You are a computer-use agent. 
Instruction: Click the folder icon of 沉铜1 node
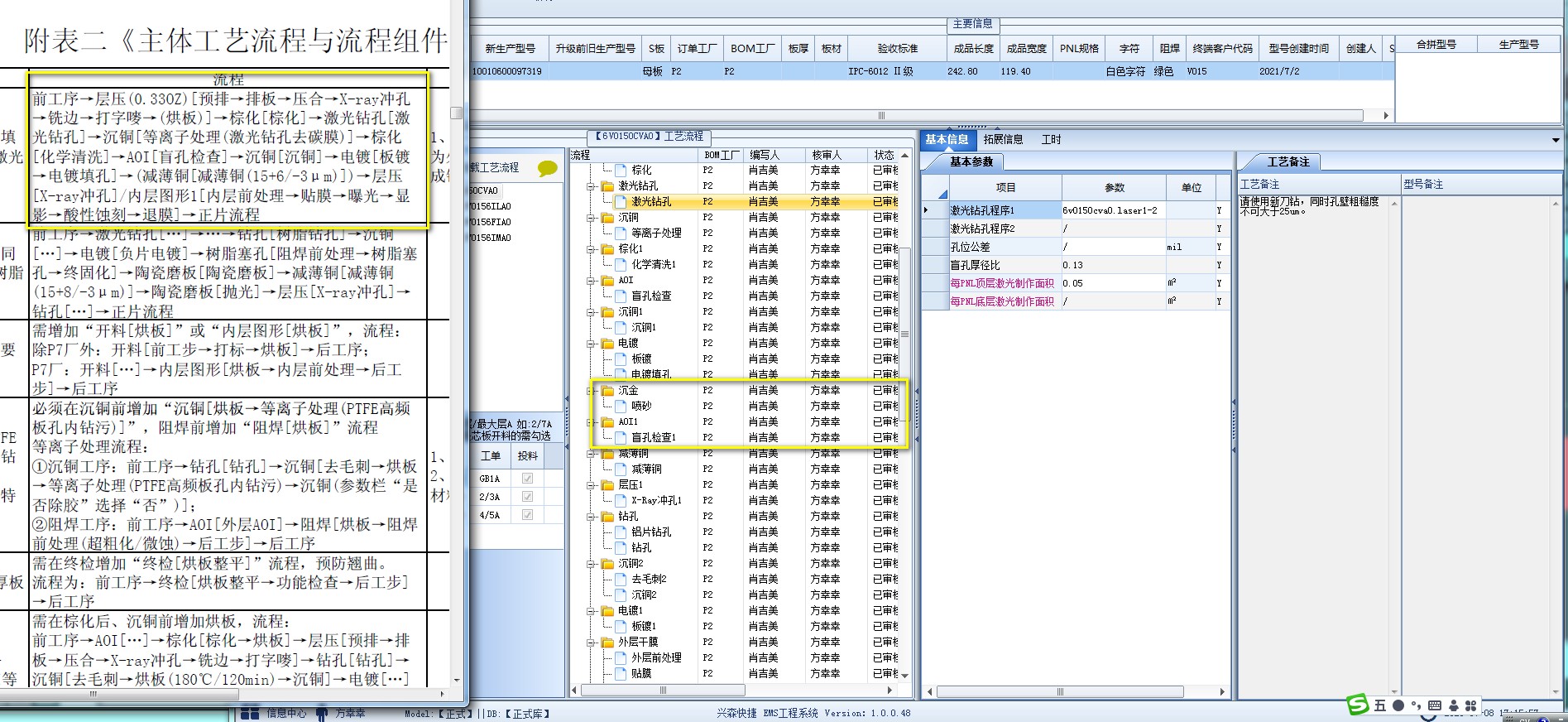pyautogui.click(x=608, y=312)
